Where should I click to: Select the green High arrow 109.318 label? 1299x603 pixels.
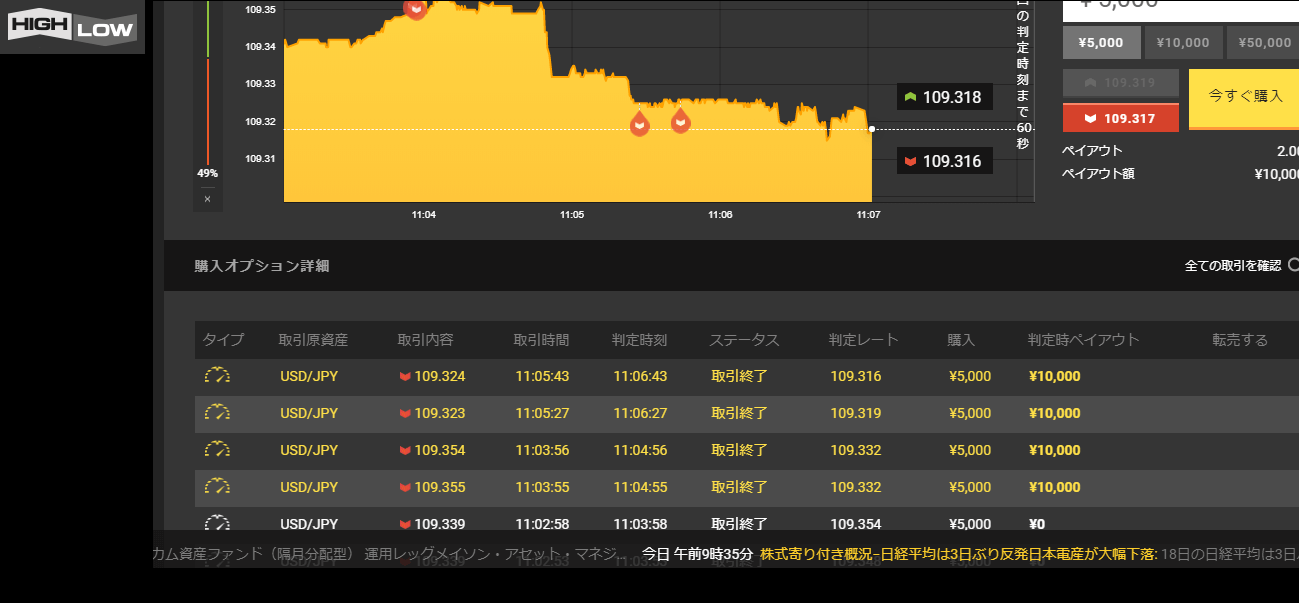(944, 97)
